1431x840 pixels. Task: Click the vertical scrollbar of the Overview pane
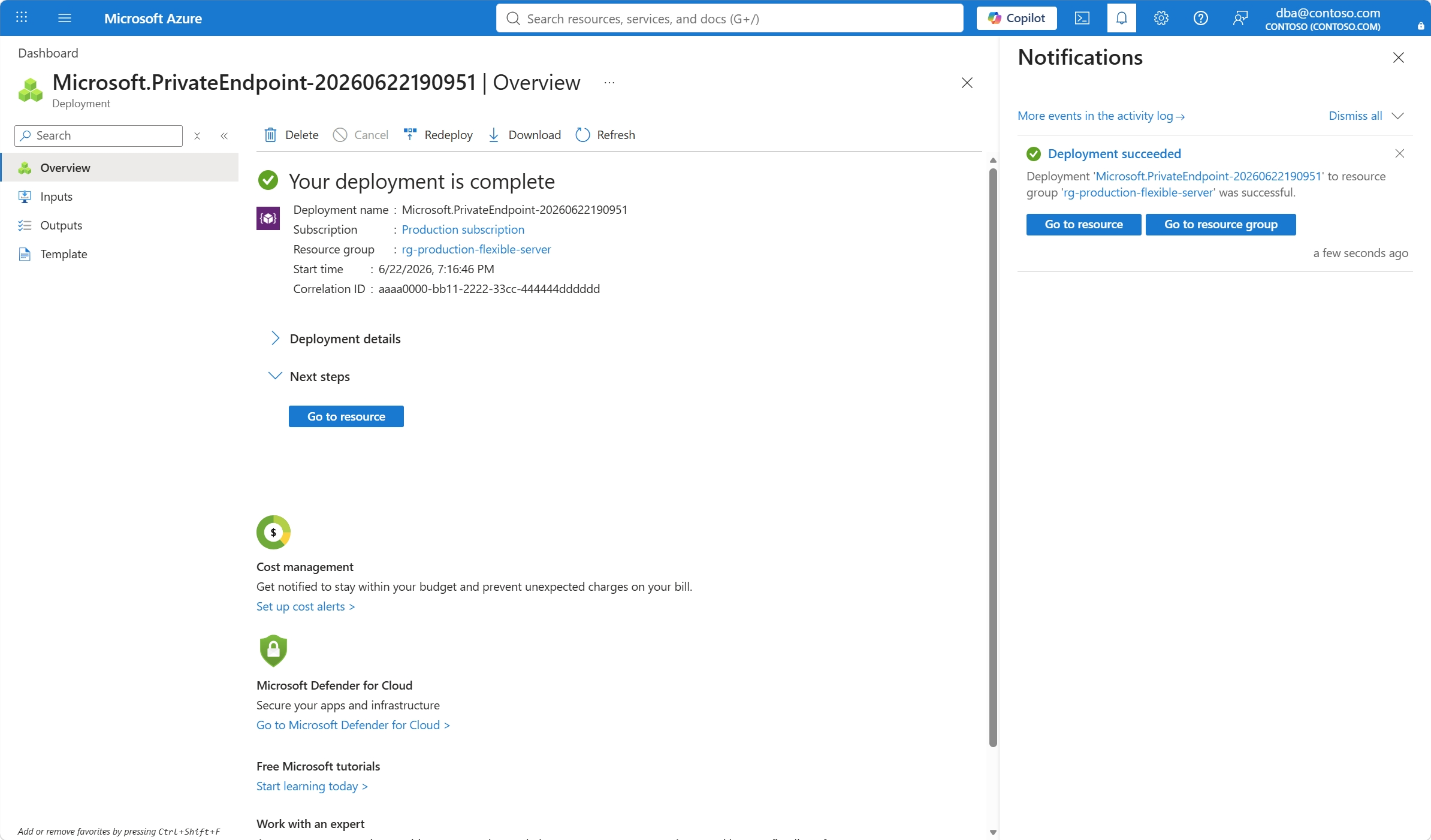993,457
